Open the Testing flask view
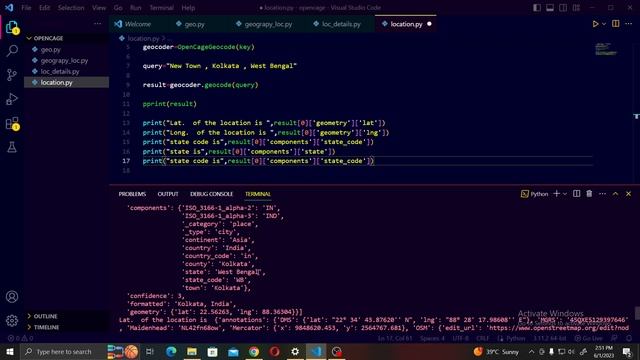Image resolution: width=640 pixels, height=360 pixels. (12, 147)
